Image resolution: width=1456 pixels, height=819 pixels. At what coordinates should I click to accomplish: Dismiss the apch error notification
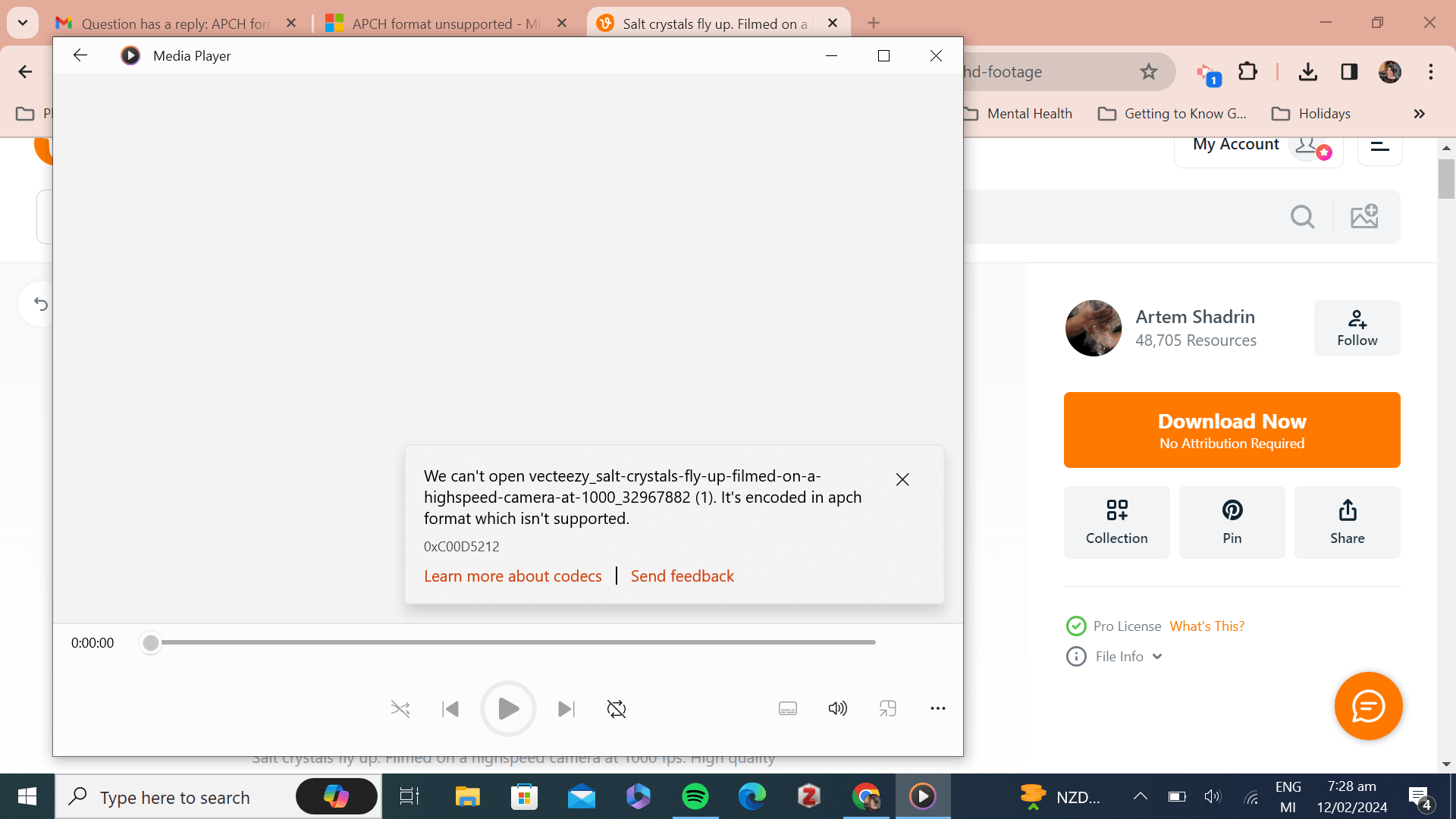(x=902, y=479)
